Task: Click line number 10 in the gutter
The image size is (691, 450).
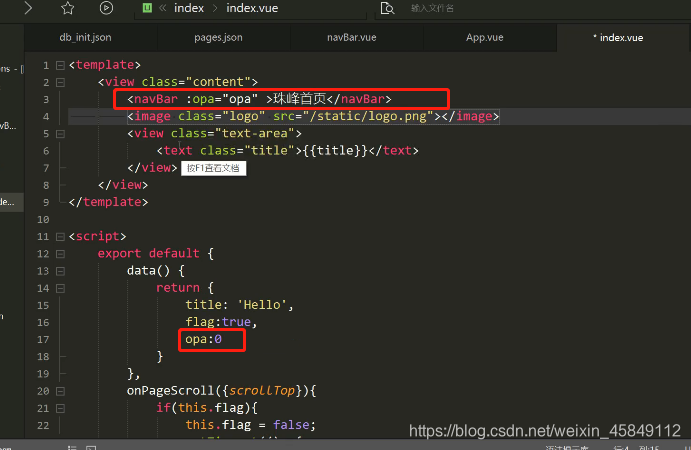Action: click(43, 219)
